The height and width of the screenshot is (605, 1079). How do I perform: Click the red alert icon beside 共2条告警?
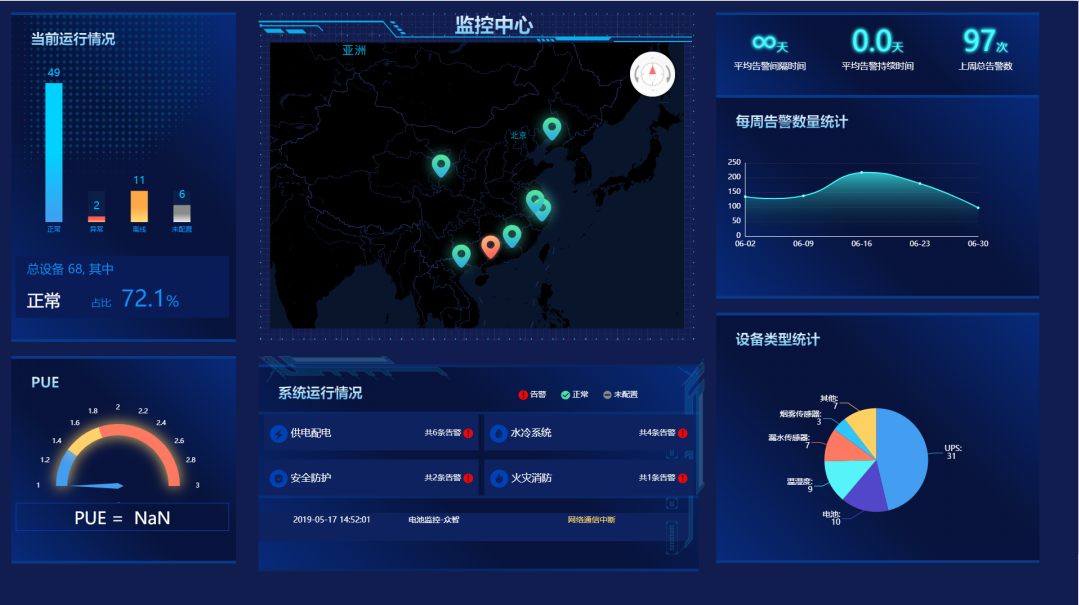point(469,478)
